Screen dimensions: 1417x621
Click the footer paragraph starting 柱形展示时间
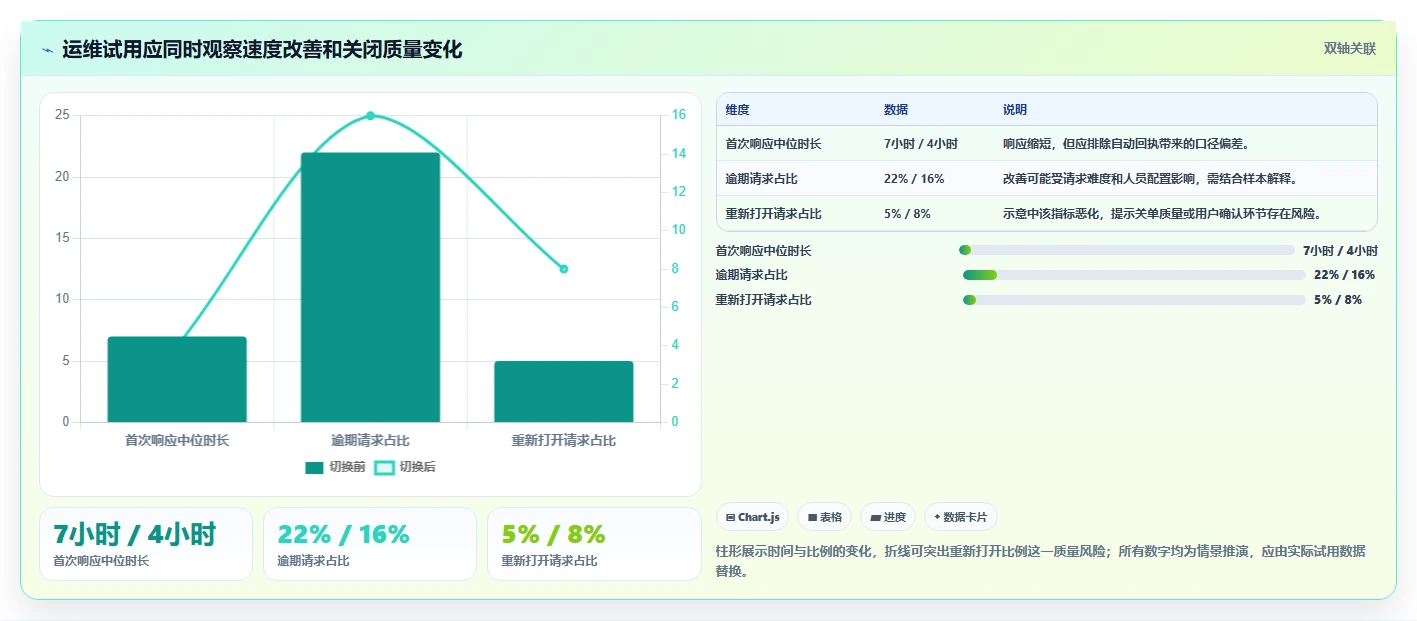1040,561
